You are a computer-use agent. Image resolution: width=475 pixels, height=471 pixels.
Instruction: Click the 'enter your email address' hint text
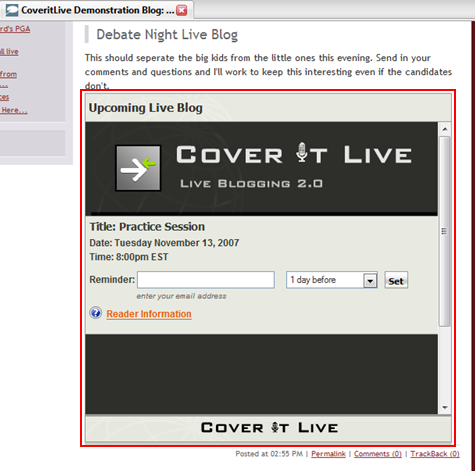(181, 296)
